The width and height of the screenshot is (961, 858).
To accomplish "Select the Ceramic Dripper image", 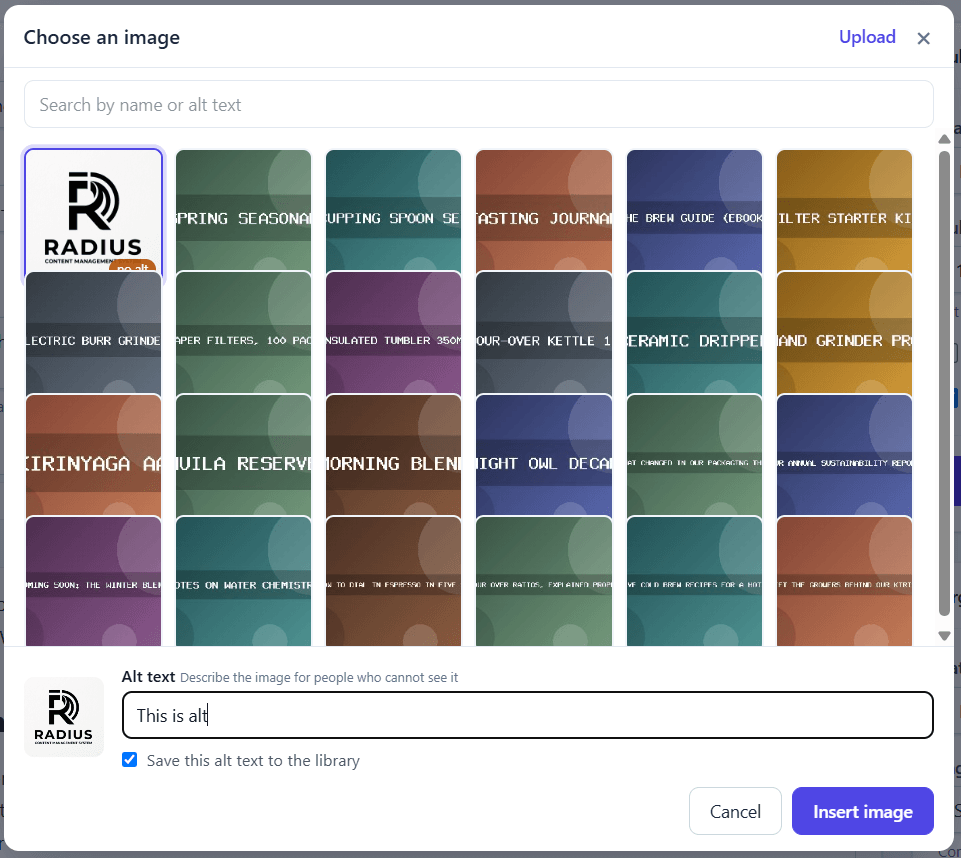I will tap(694, 333).
